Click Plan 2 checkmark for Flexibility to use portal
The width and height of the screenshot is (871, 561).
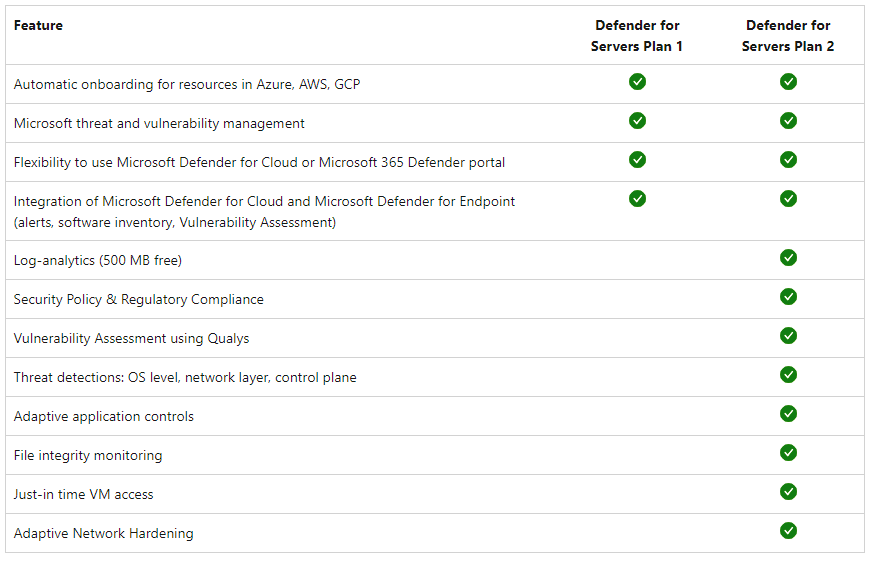click(788, 160)
